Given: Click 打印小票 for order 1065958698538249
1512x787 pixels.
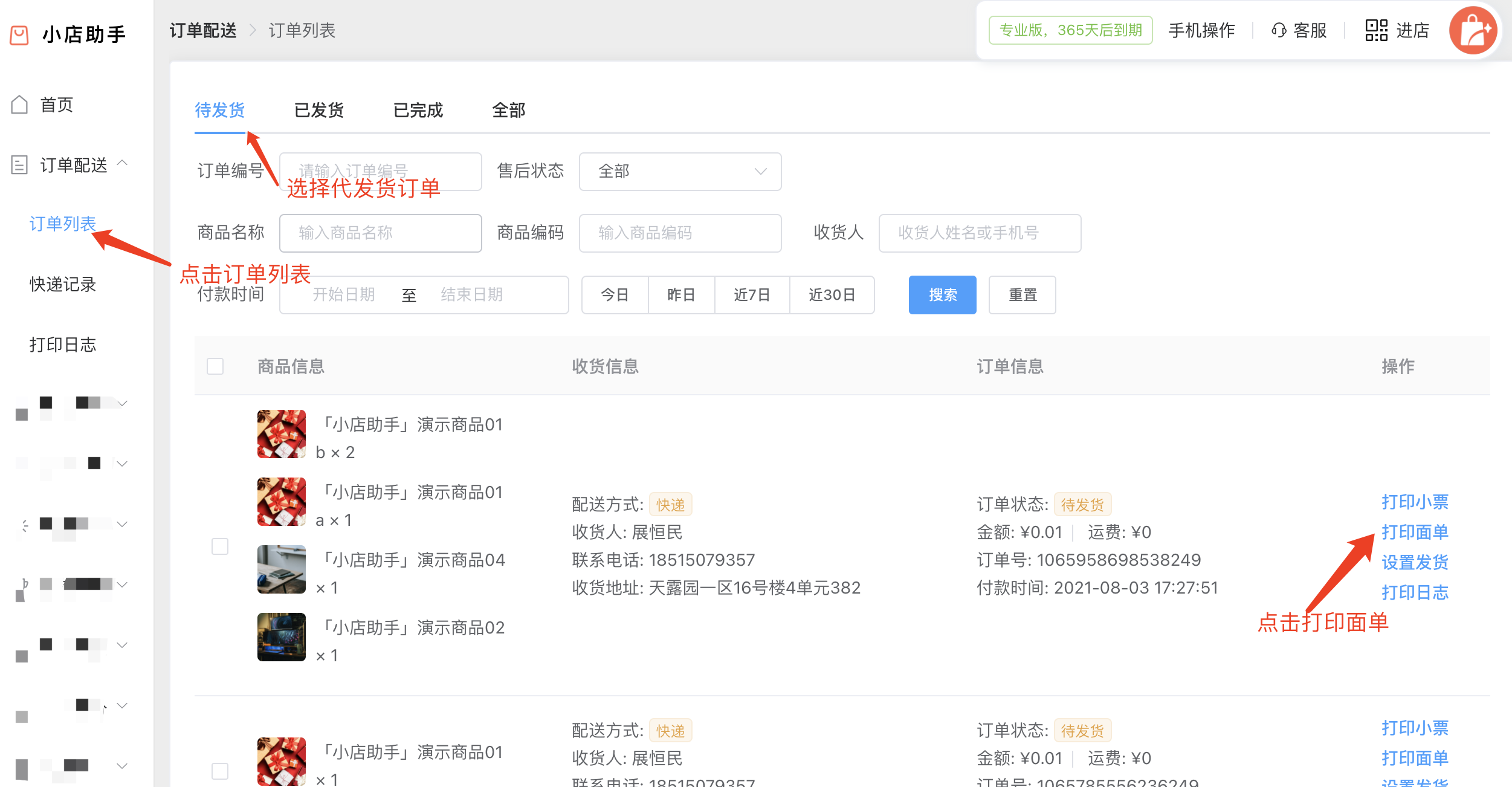Looking at the screenshot, I should click(x=1415, y=502).
